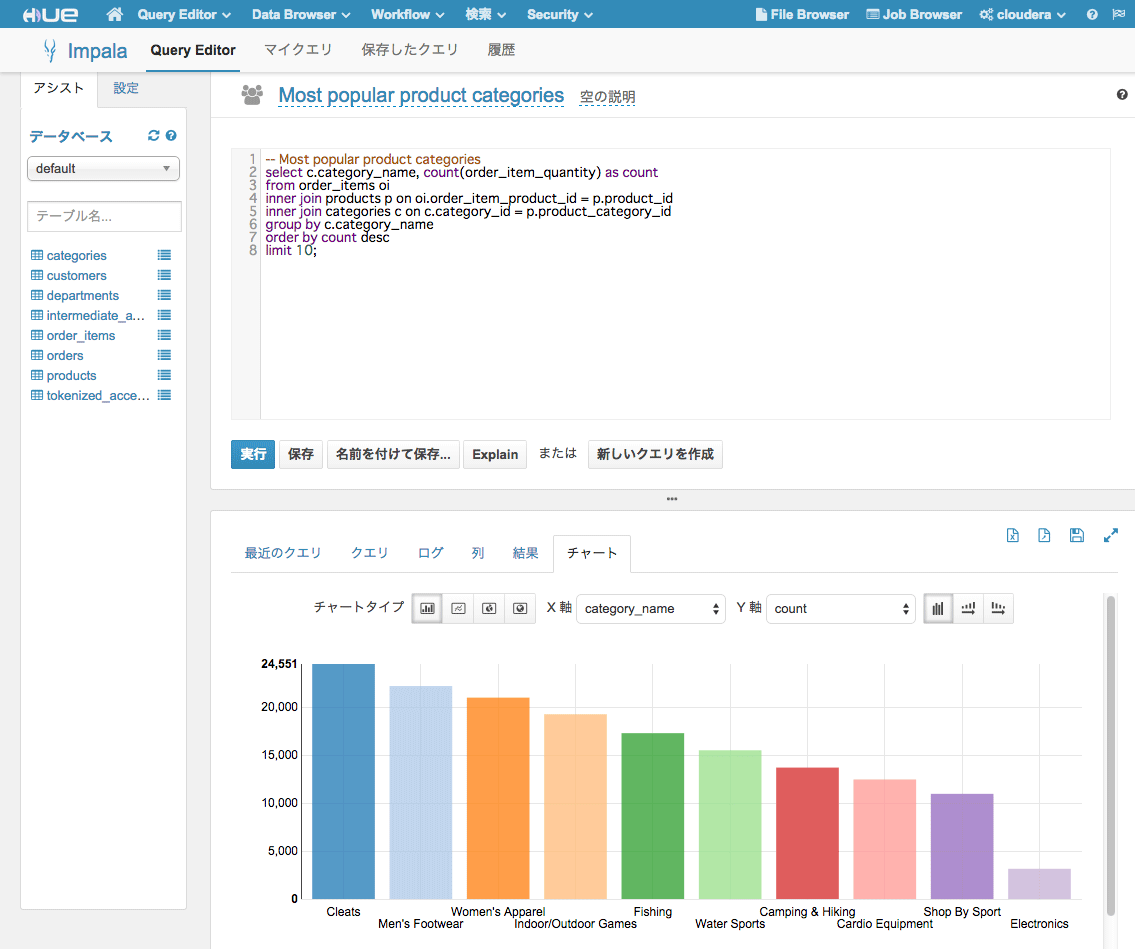
Task: Download results as Excel file icon
Action: click(1012, 535)
